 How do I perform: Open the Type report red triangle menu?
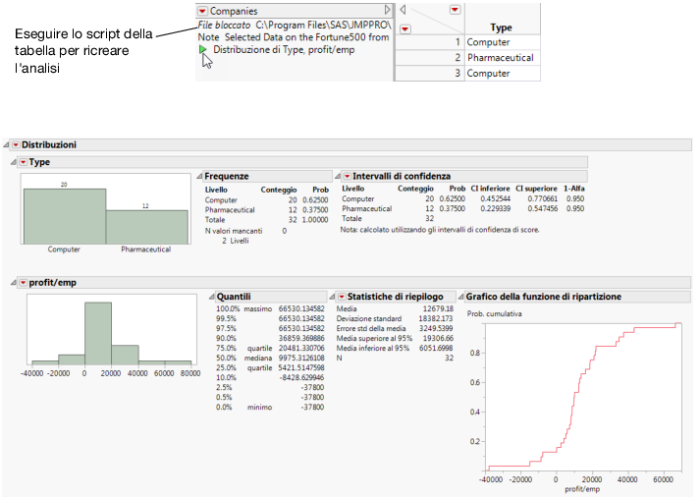[x=22, y=162]
